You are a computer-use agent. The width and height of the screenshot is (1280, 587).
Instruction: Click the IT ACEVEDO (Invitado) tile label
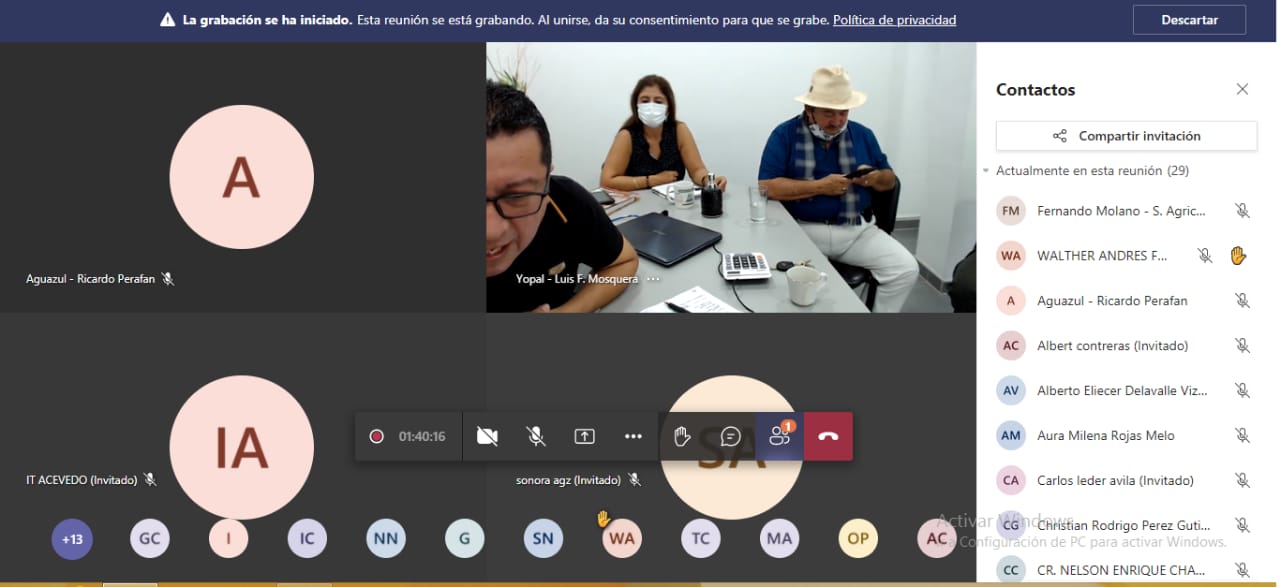[x=81, y=480]
